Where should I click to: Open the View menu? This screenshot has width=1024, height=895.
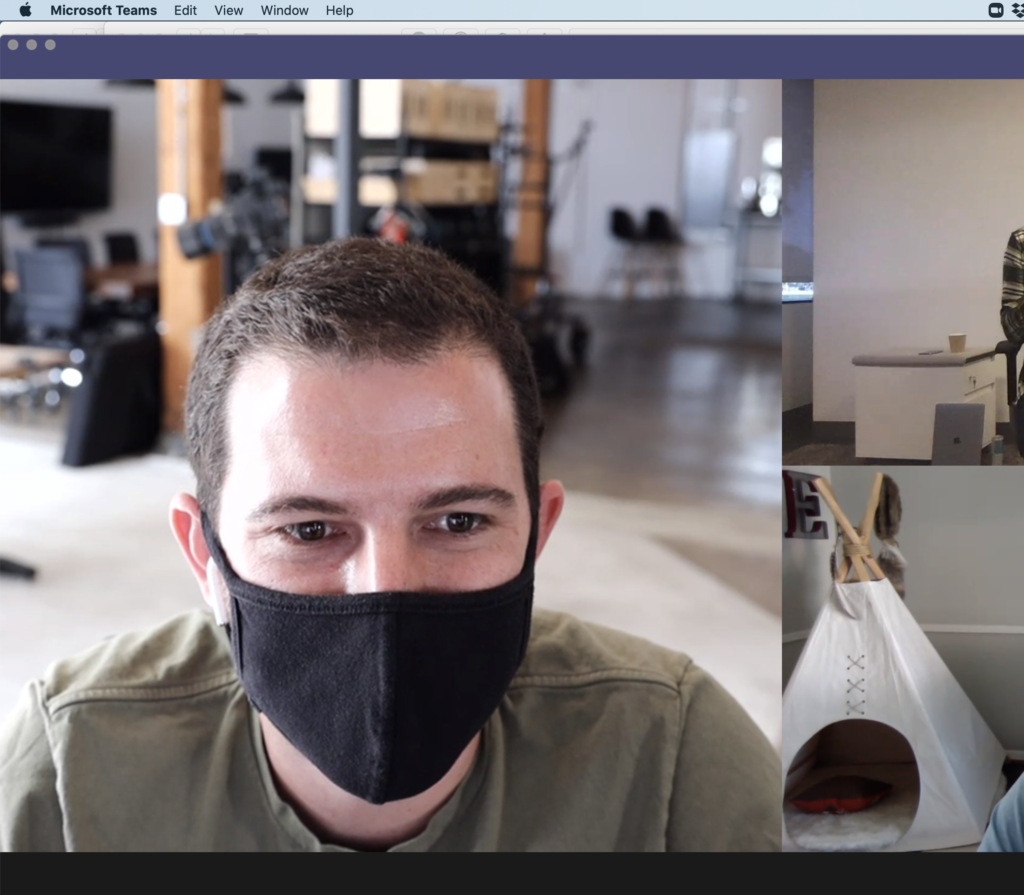[x=229, y=10]
